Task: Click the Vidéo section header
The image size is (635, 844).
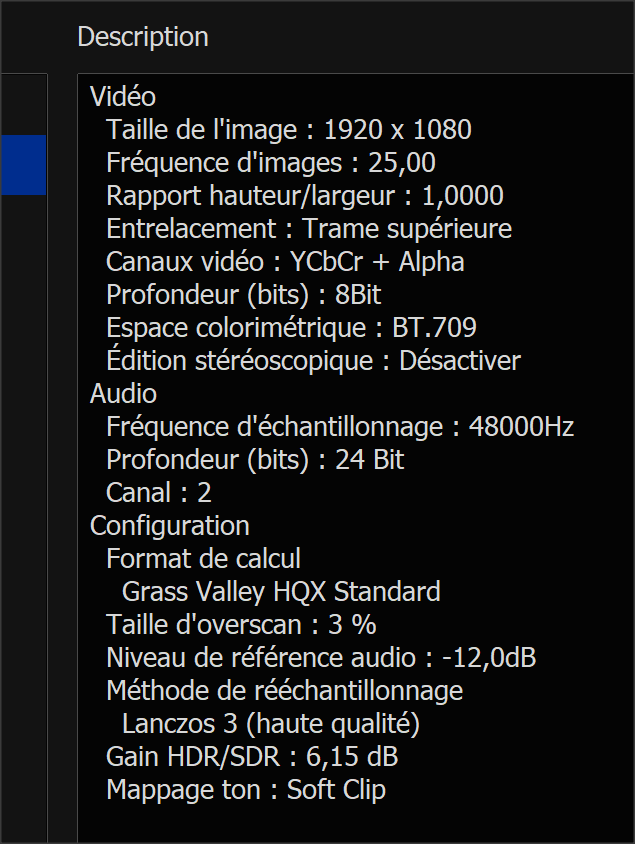Action: coord(123,97)
